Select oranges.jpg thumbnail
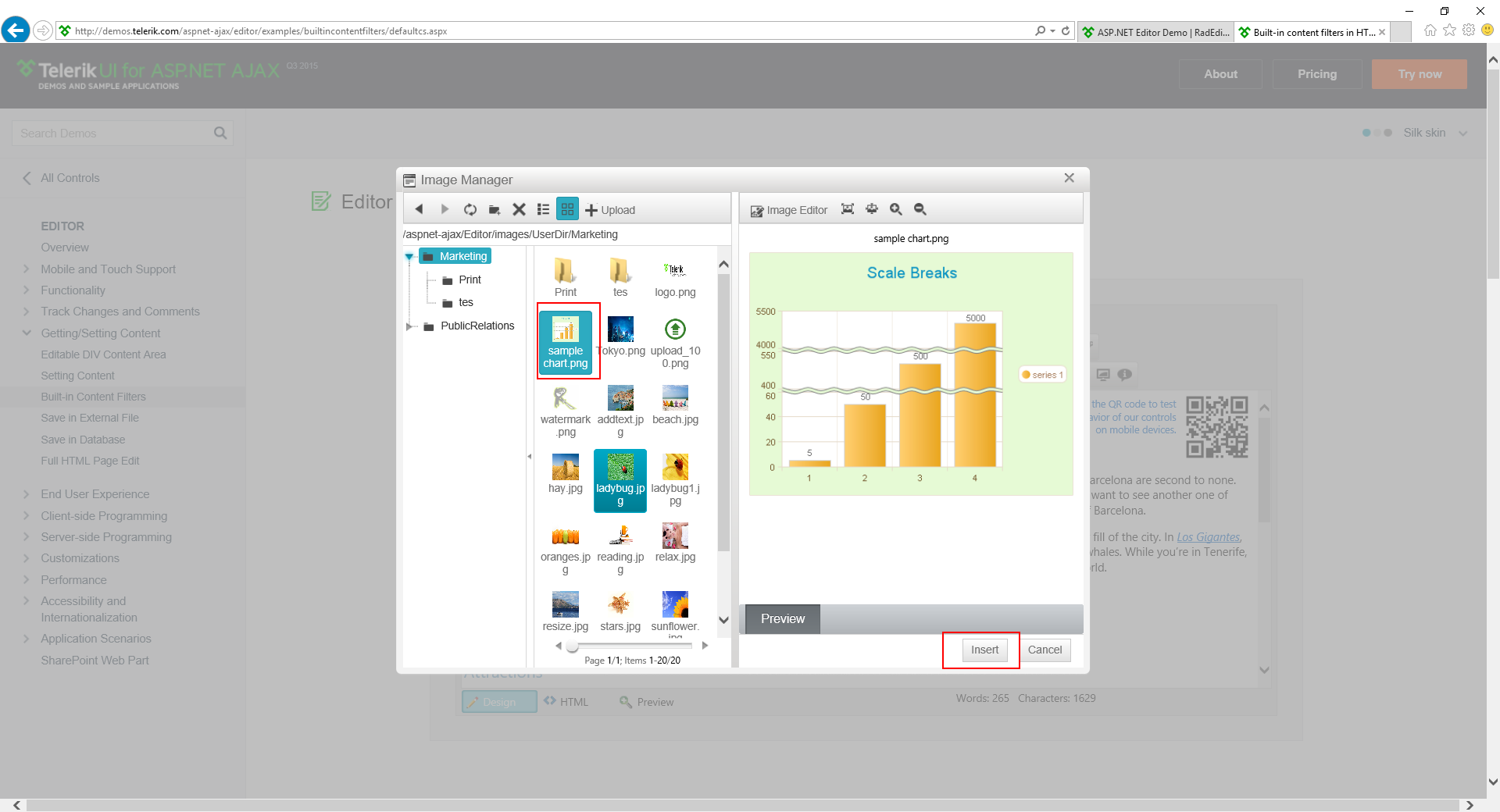This screenshot has width=1500, height=812. (566, 548)
